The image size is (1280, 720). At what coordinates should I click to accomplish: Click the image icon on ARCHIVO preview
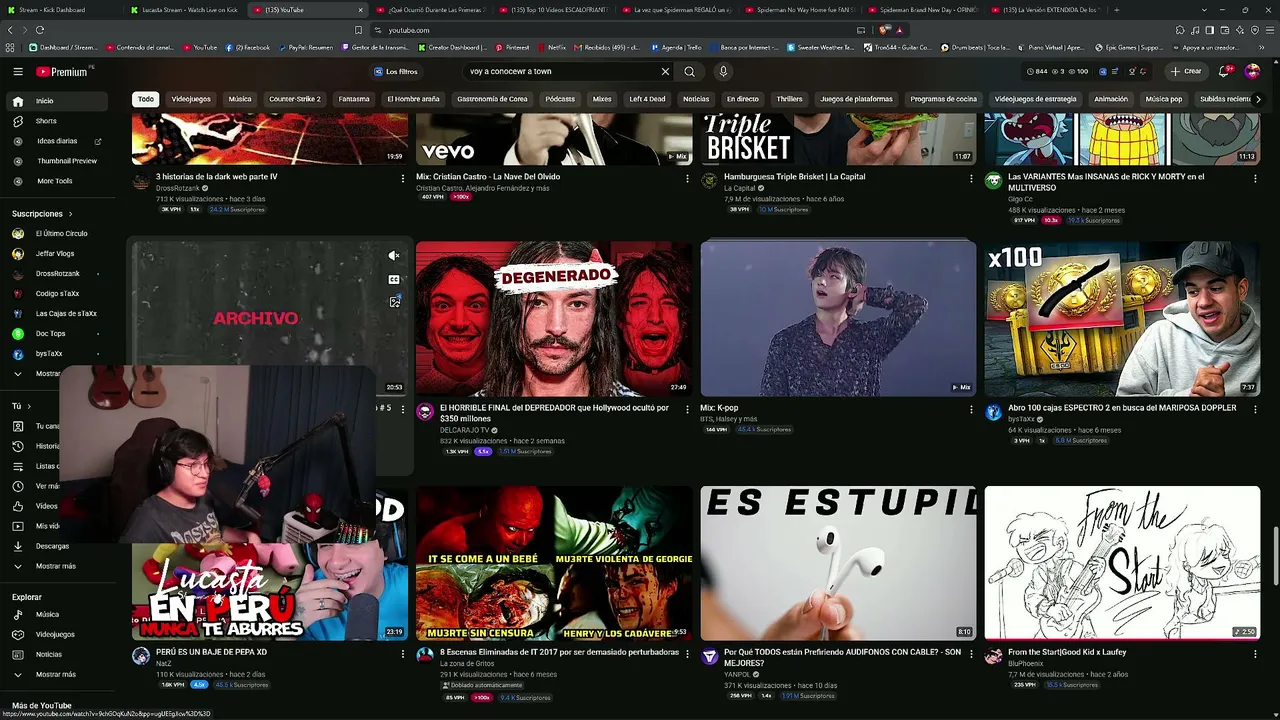coord(394,301)
